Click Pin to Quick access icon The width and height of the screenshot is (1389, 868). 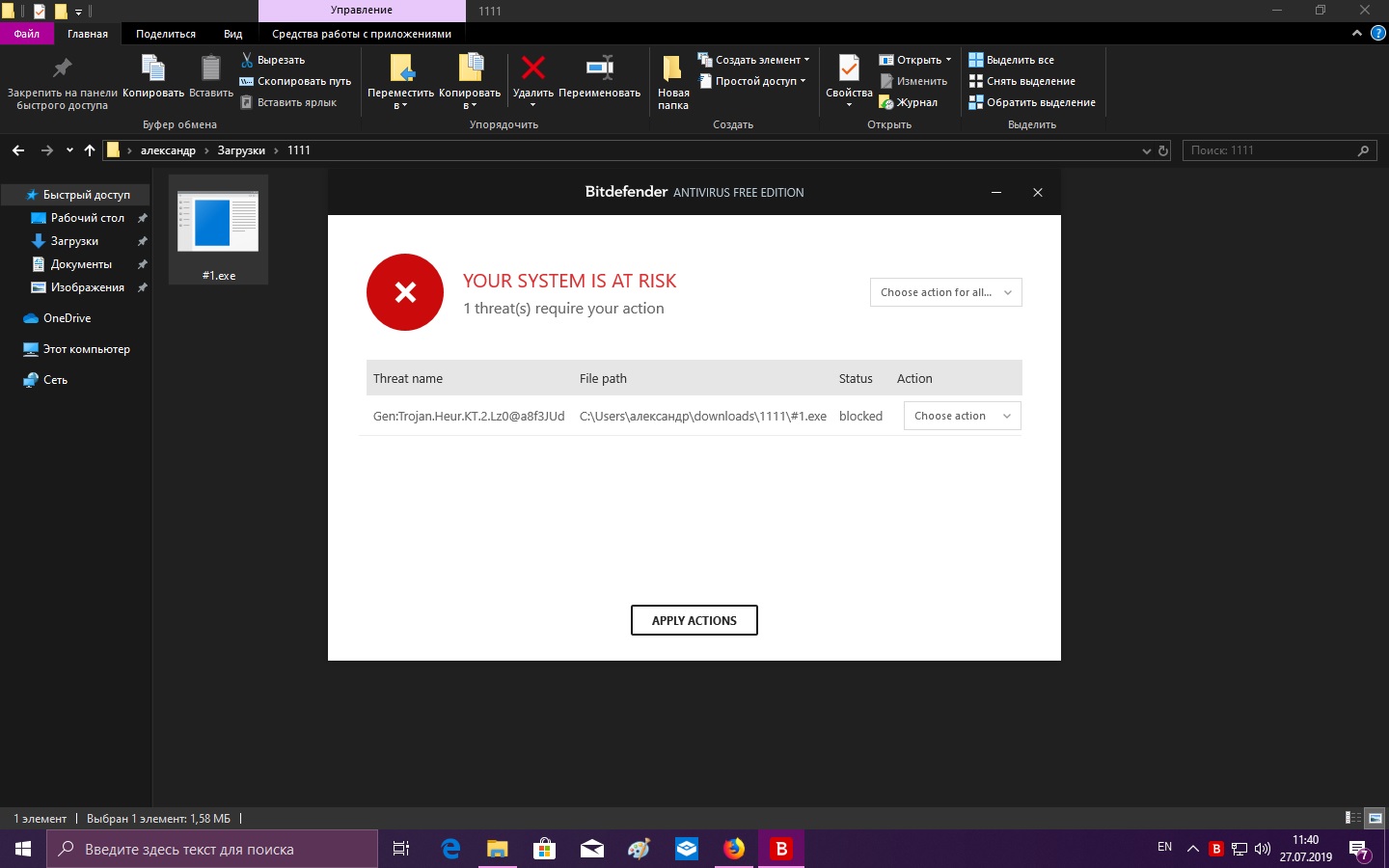coord(62,69)
